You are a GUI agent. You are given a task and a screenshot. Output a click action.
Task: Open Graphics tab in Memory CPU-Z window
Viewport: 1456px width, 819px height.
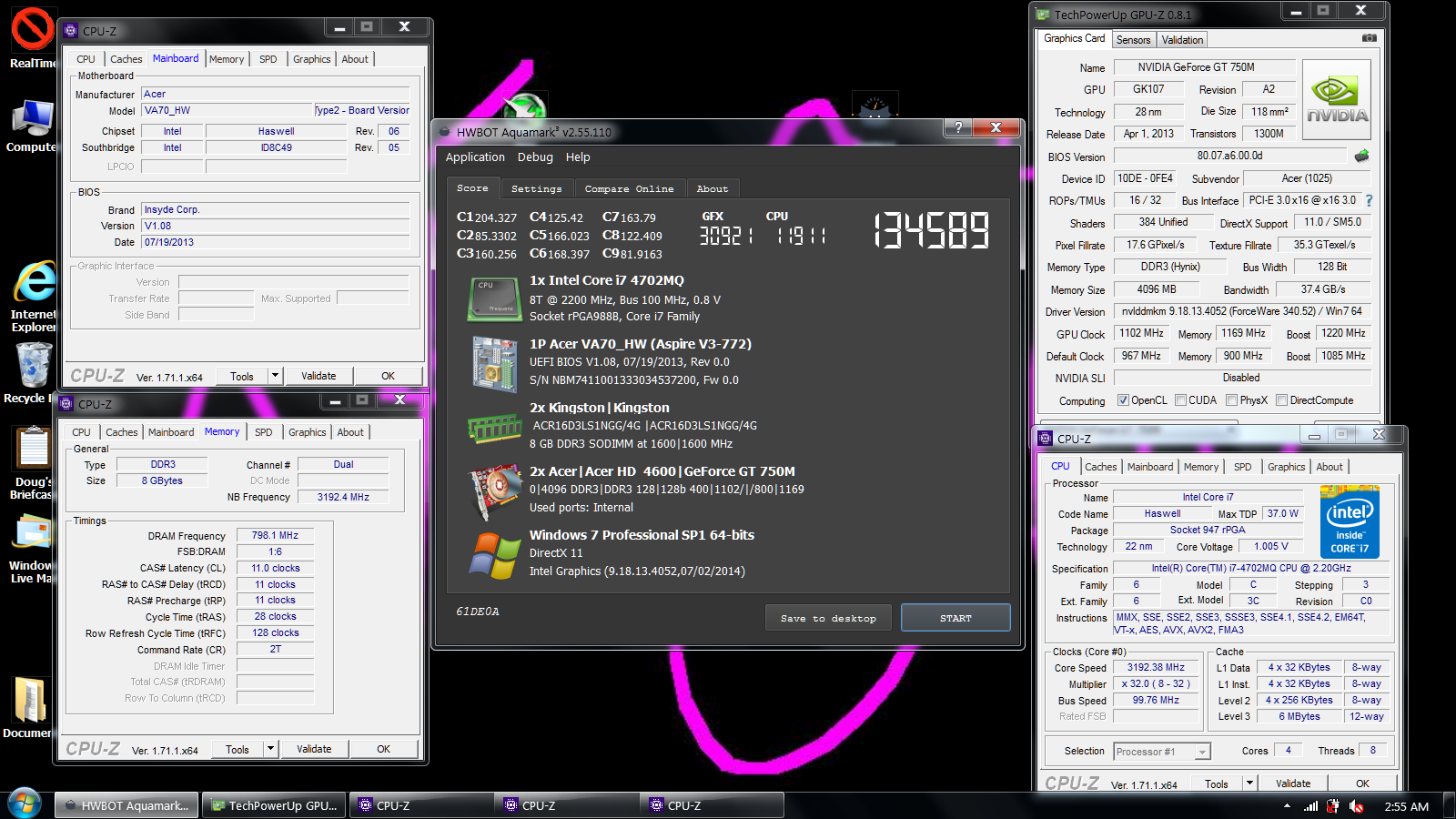[307, 432]
